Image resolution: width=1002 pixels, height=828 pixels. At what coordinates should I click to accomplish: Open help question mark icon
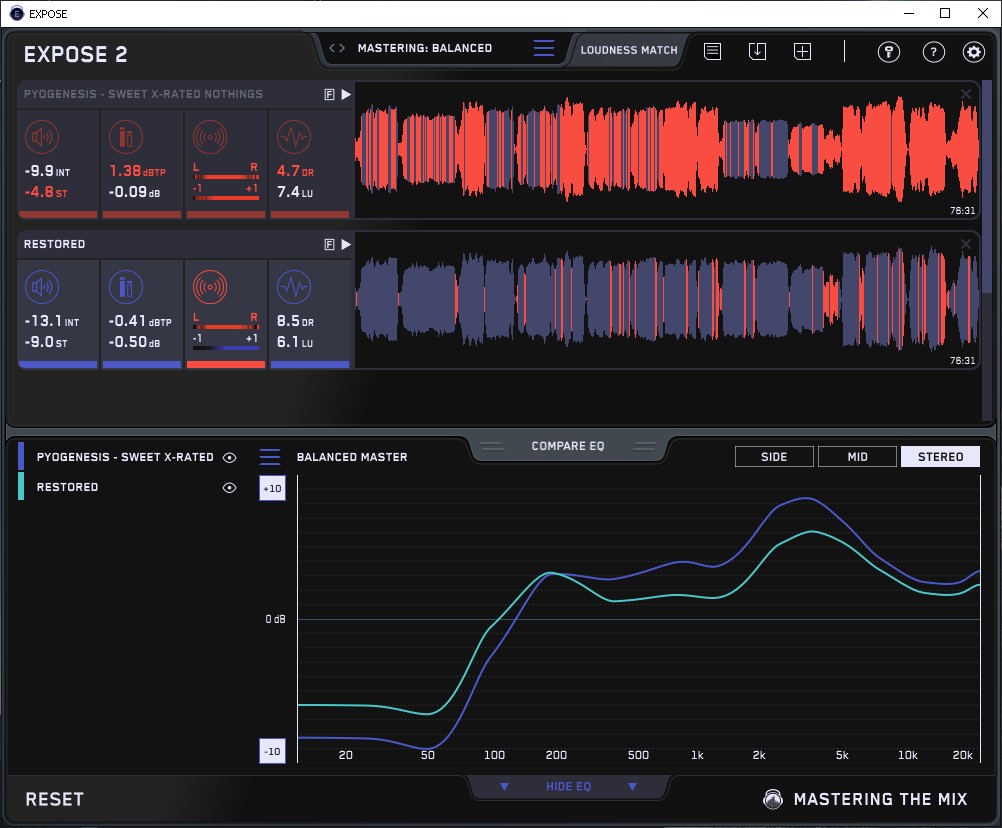(x=934, y=52)
